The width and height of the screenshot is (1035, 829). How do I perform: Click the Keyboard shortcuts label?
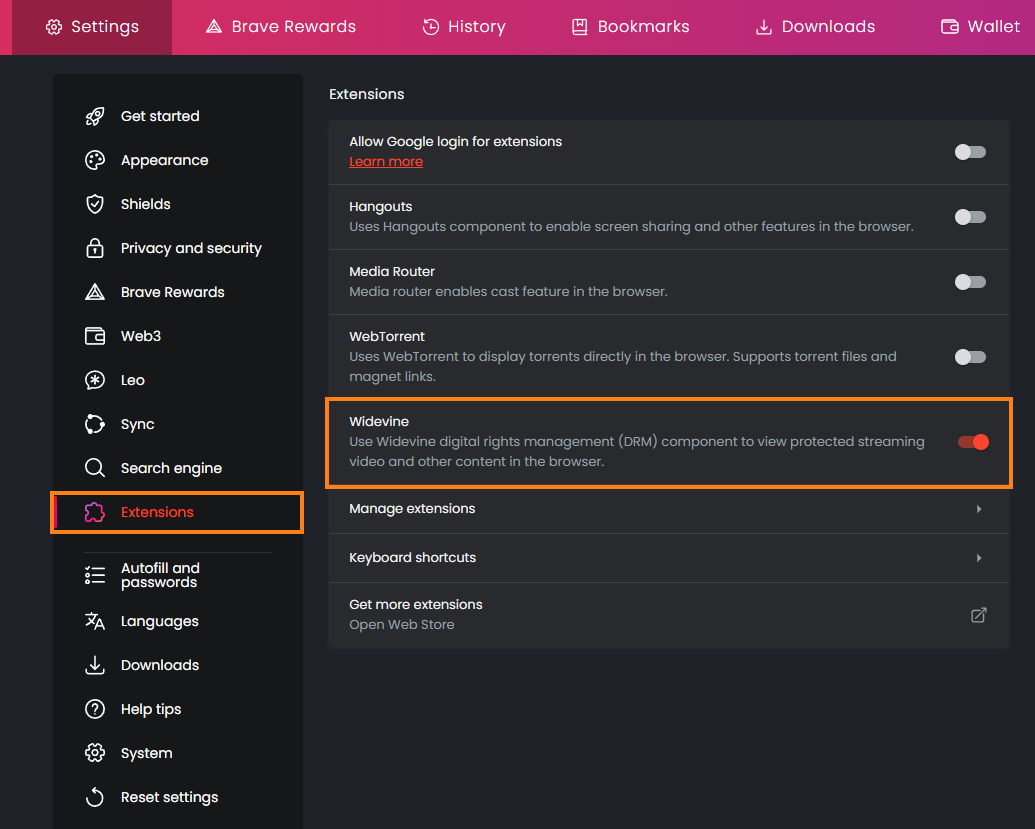(413, 558)
